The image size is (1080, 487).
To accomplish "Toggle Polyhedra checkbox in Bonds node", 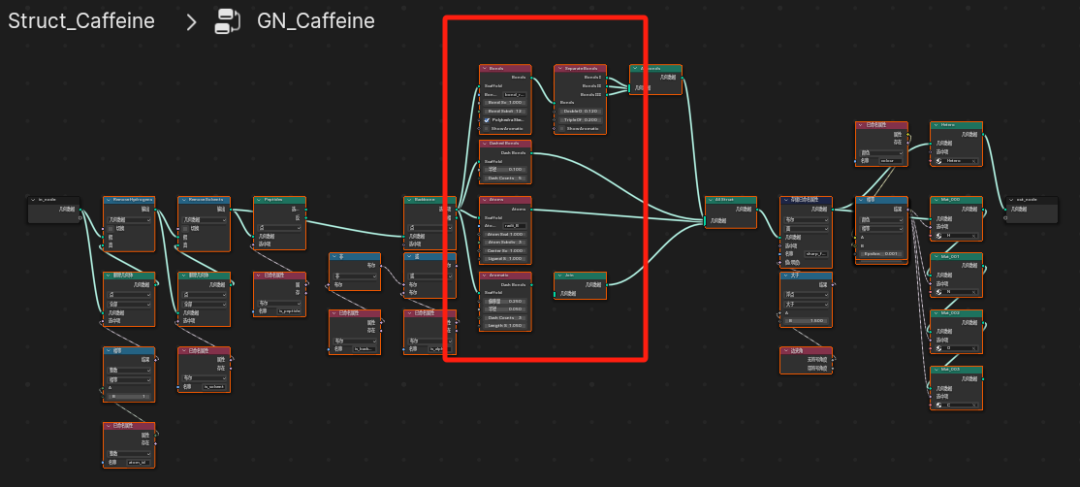I will (487, 120).
